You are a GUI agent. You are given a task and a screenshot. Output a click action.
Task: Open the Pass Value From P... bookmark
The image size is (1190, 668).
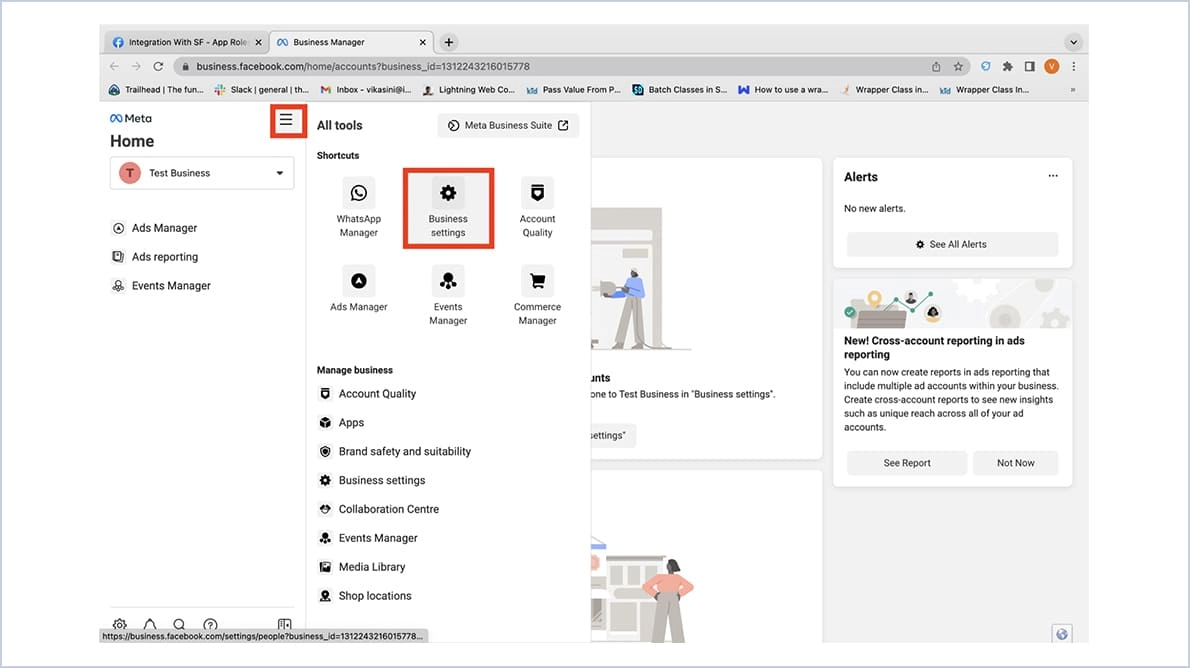tap(574, 90)
